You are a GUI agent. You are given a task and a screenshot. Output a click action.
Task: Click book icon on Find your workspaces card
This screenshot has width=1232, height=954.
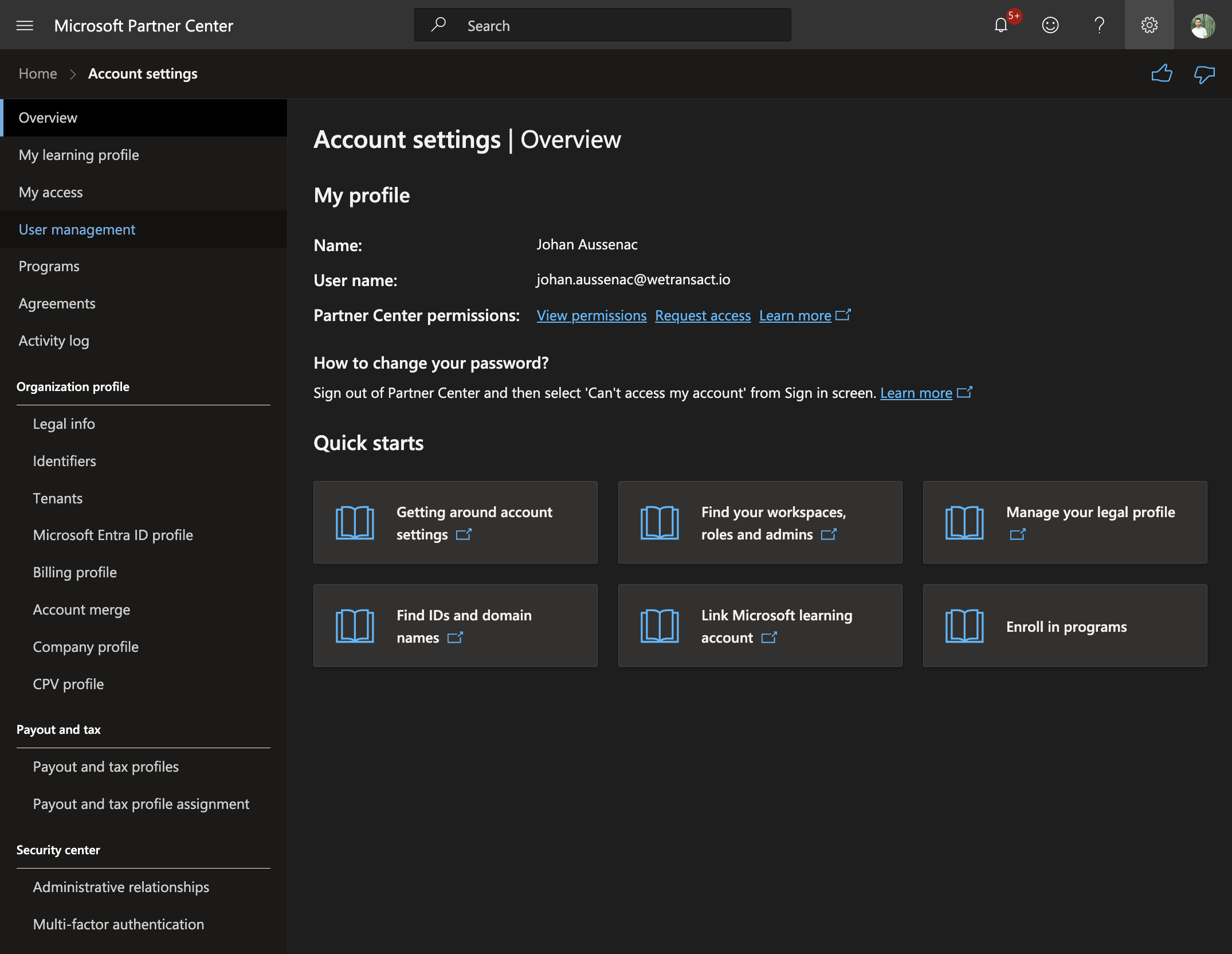click(660, 522)
